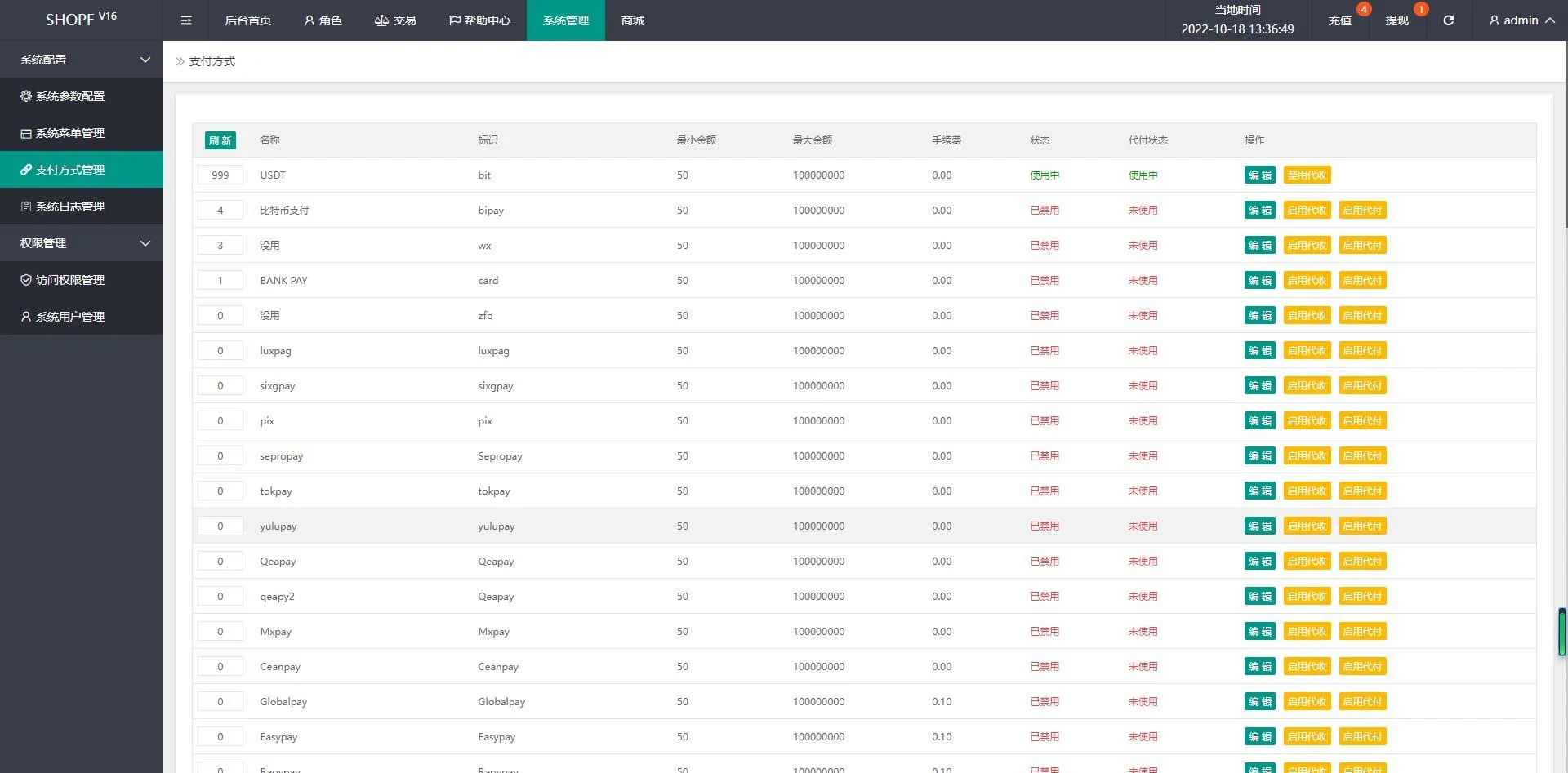Open 系统菜单管理 in the sidebar
The width and height of the screenshot is (1568, 773).
pyautogui.click(x=70, y=133)
